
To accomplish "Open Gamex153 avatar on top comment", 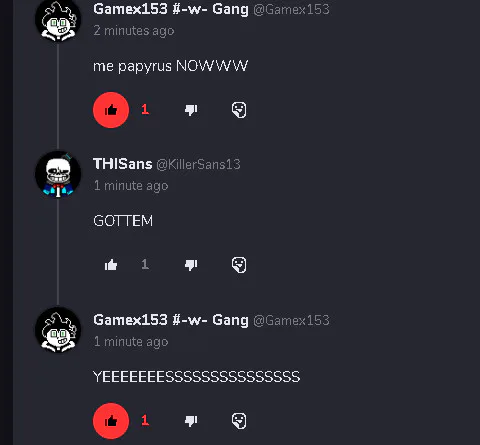I will coord(58,19).
